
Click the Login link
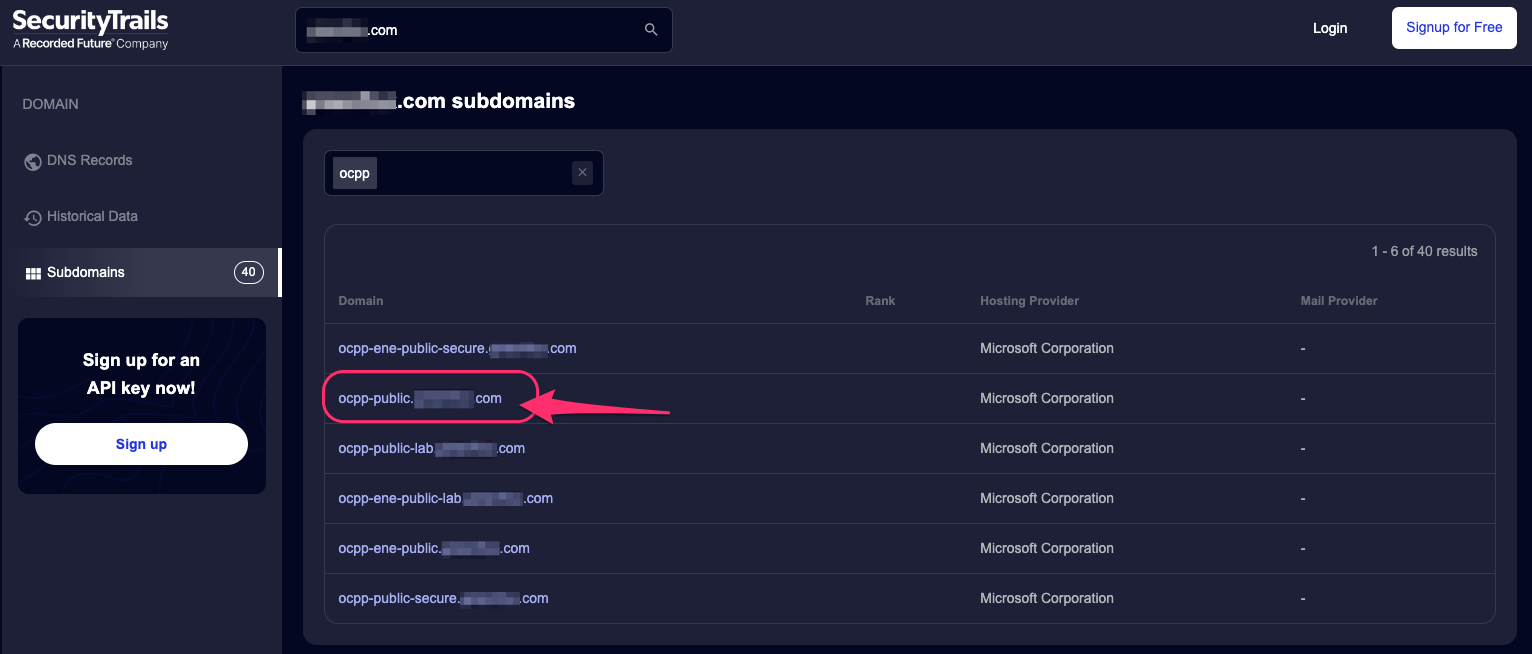[1330, 28]
